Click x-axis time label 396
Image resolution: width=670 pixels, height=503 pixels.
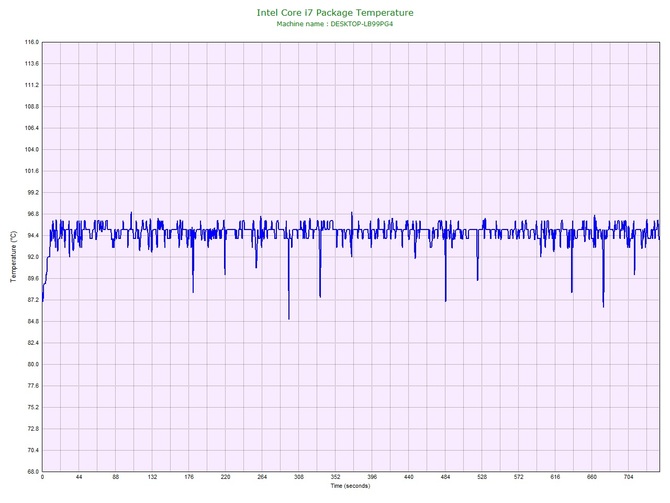tap(372, 477)
